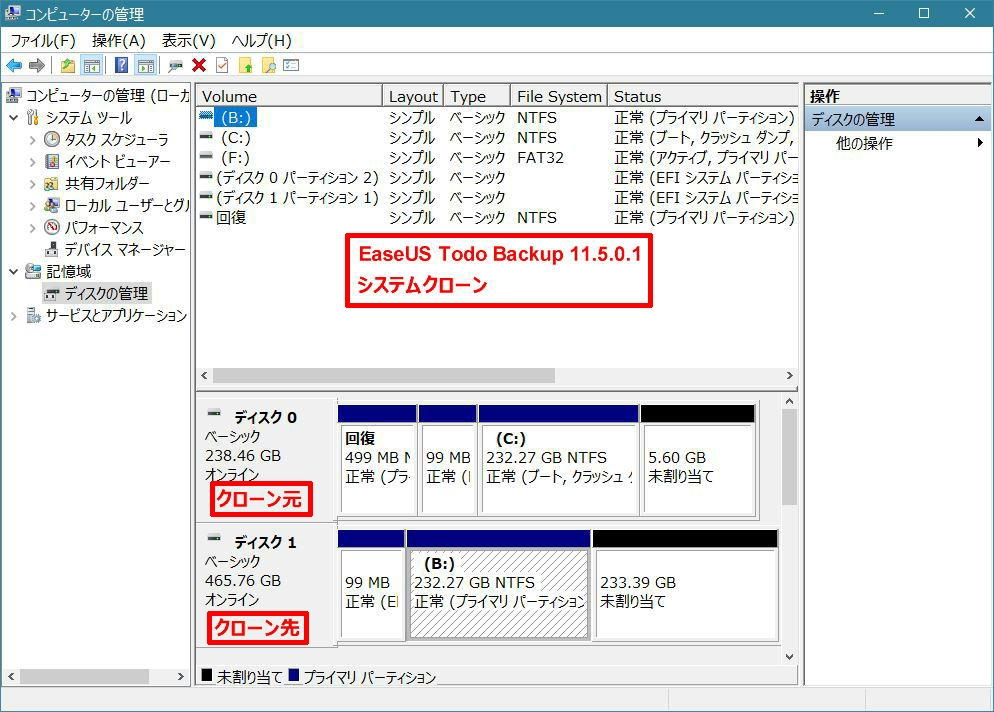This screenshot has width=994, height=712.
Task: Collapse the システム ツール node arrow
Action: 13,118
